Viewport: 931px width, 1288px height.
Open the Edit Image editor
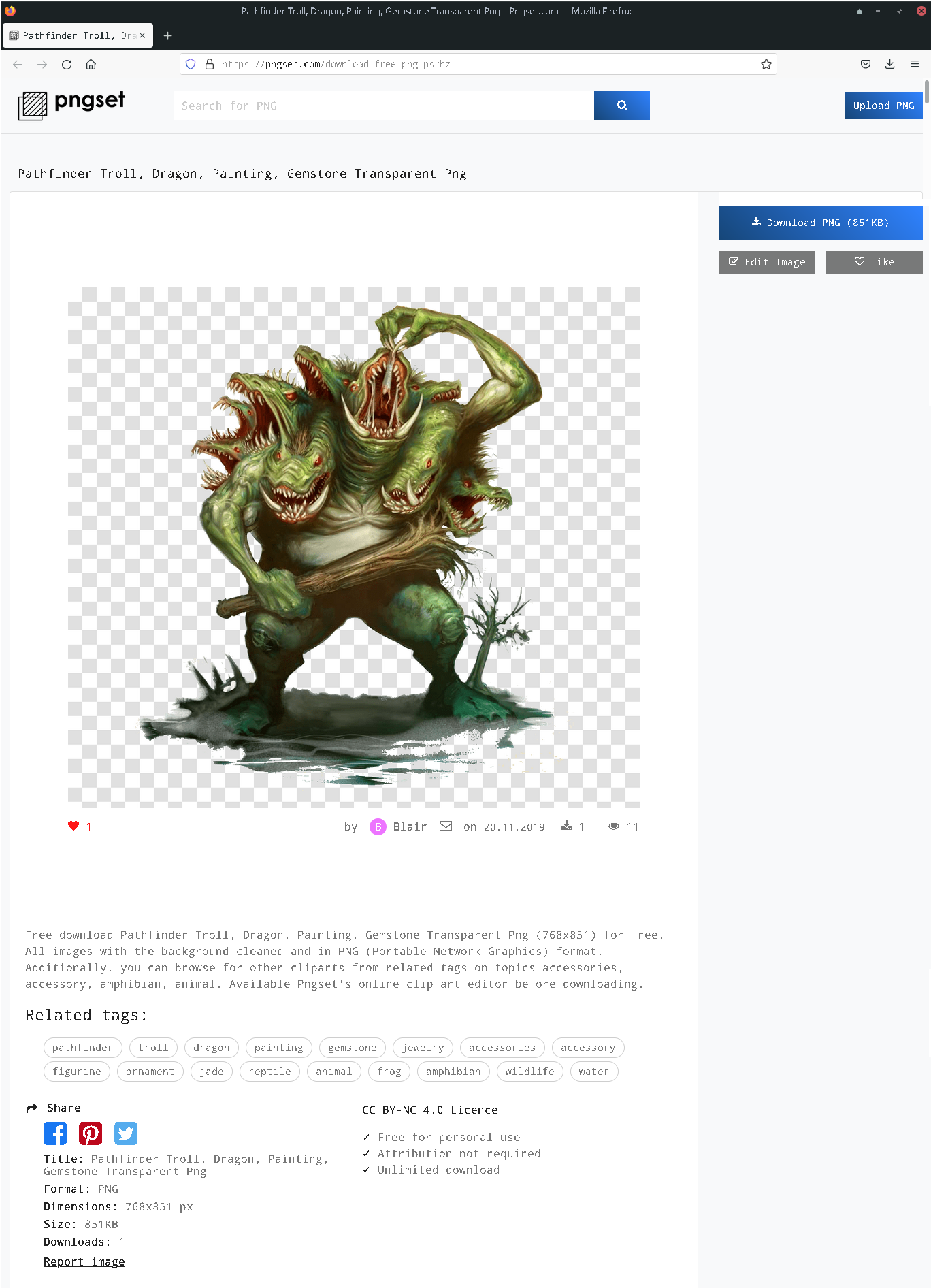coord(766,262)
